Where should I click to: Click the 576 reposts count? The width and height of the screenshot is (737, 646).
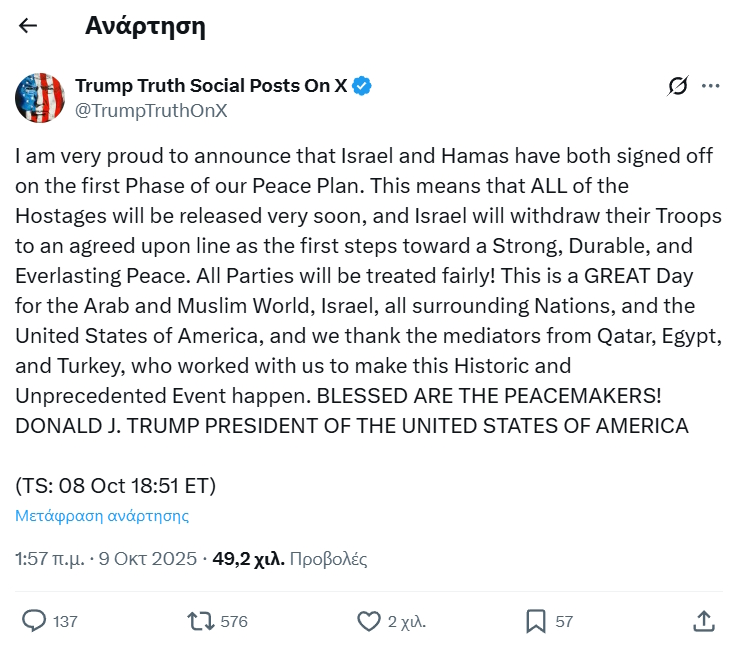tap(233, 622)
